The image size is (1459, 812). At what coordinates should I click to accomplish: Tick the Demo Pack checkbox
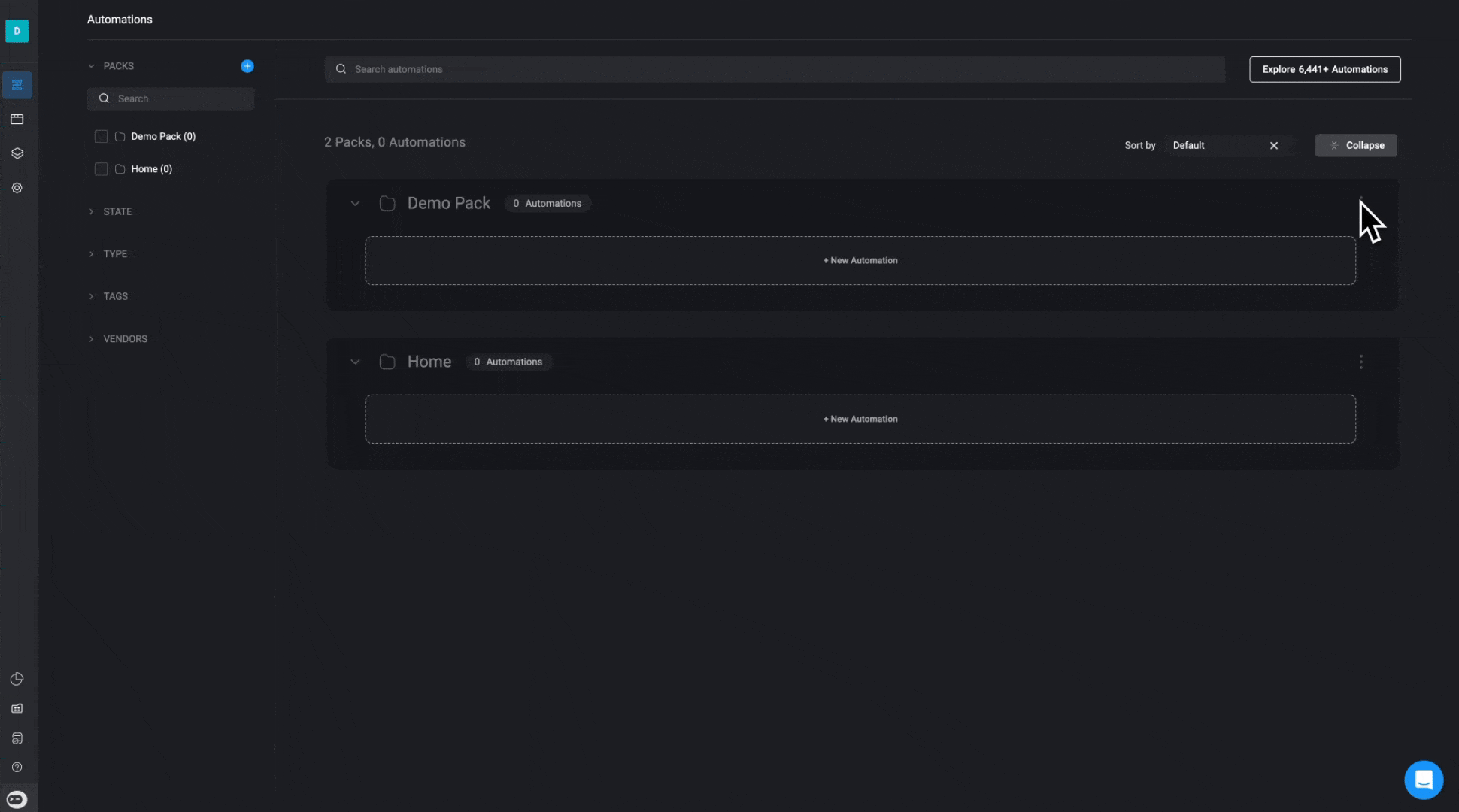tap(101, 136)
